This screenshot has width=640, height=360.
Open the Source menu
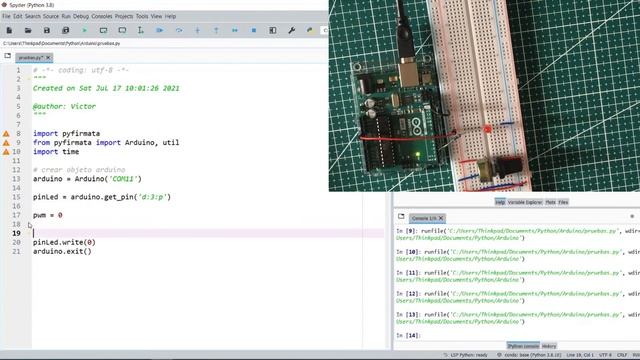click(x=51, y=16)
